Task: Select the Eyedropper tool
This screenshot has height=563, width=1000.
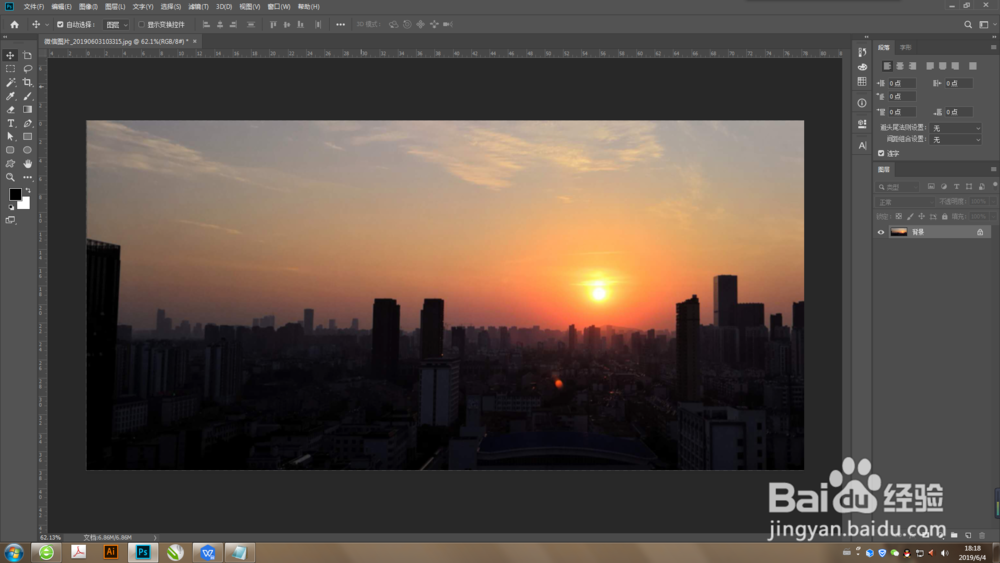Action: coord(10,96)
